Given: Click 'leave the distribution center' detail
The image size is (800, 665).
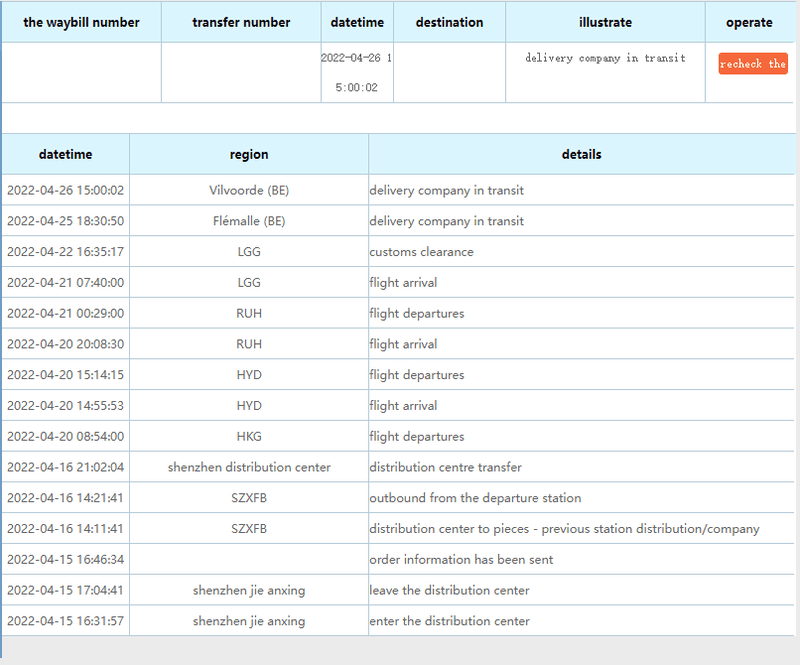Looking at the screenshot, I should point(449,590).
